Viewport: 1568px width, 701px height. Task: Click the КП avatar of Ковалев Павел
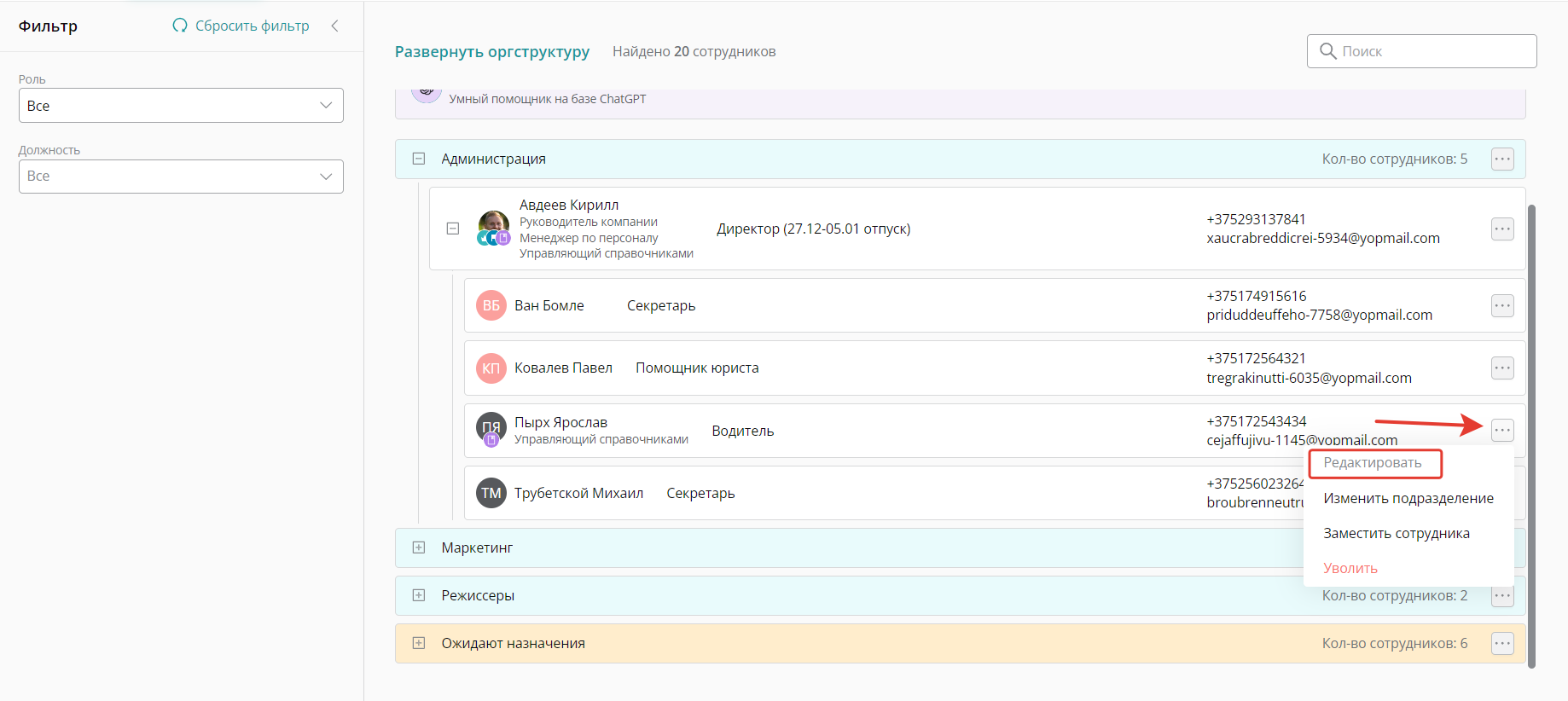[x=491, y=368]
